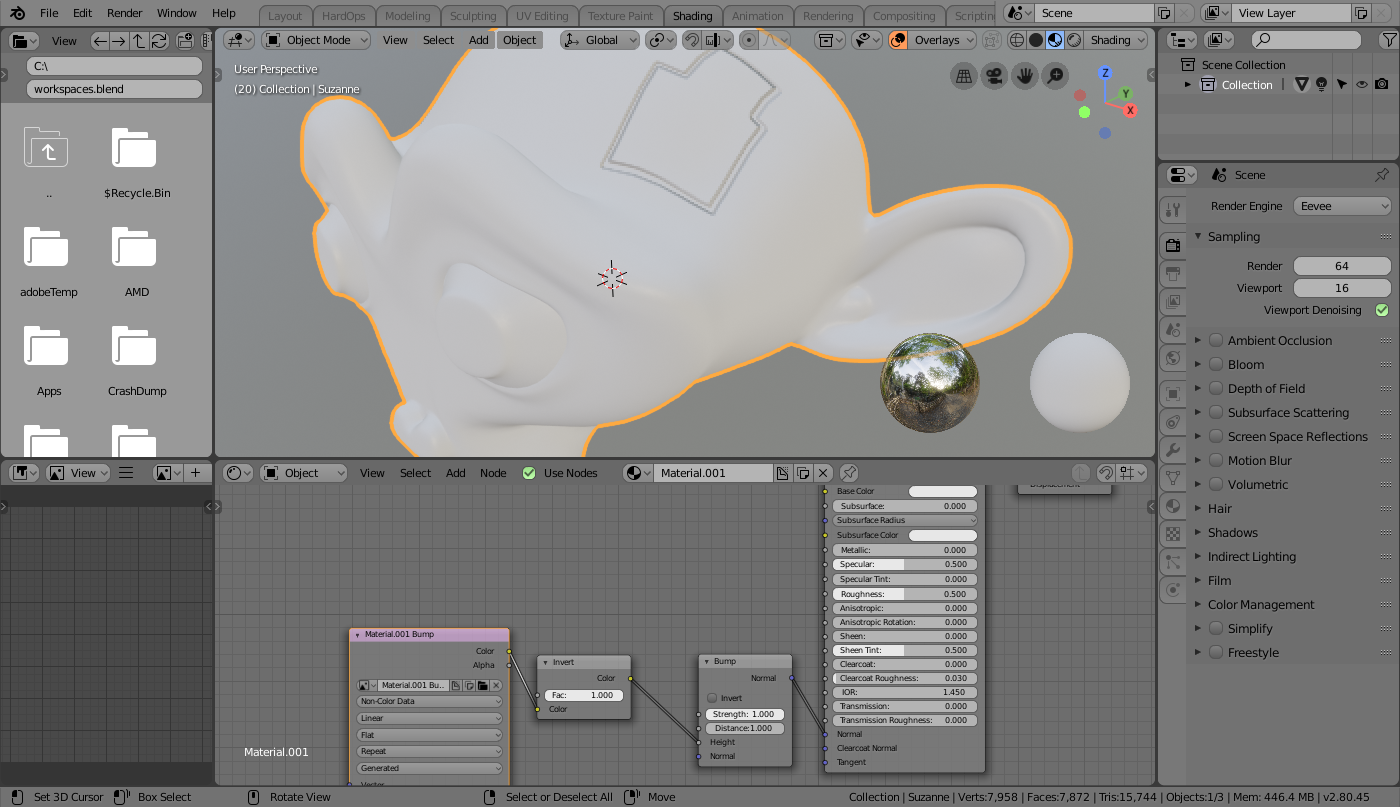Open Object Data properties tab

click(1173, 479)
